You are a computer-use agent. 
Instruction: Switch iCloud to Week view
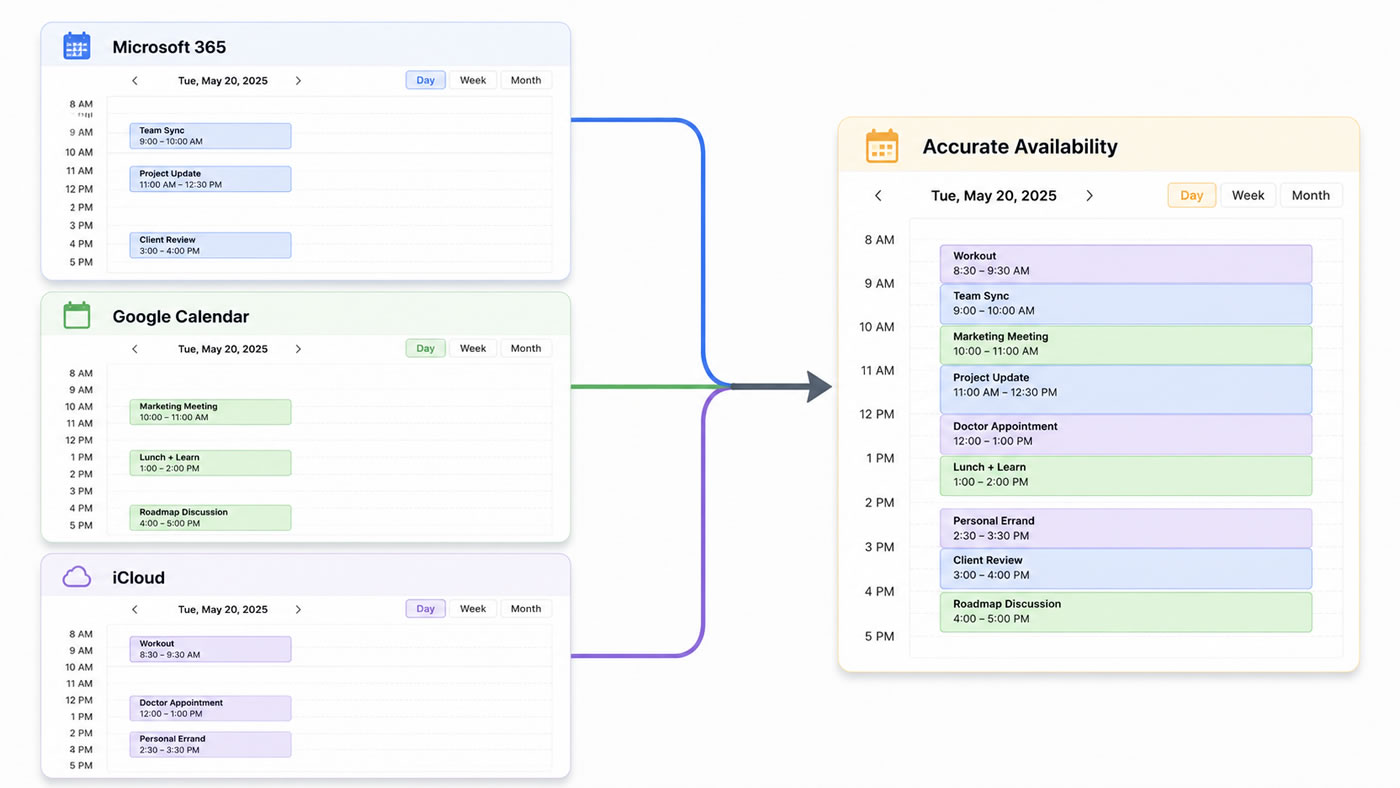[x=473, y=608]
